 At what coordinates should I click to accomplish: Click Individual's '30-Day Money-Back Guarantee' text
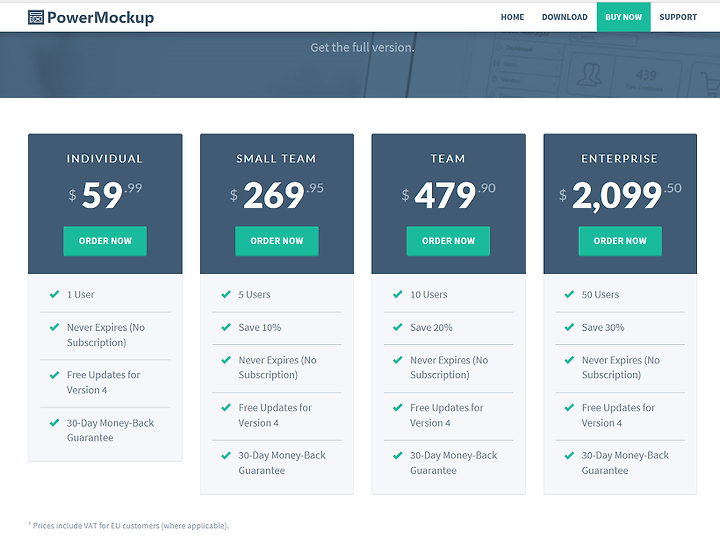click(x=111, y=431)
